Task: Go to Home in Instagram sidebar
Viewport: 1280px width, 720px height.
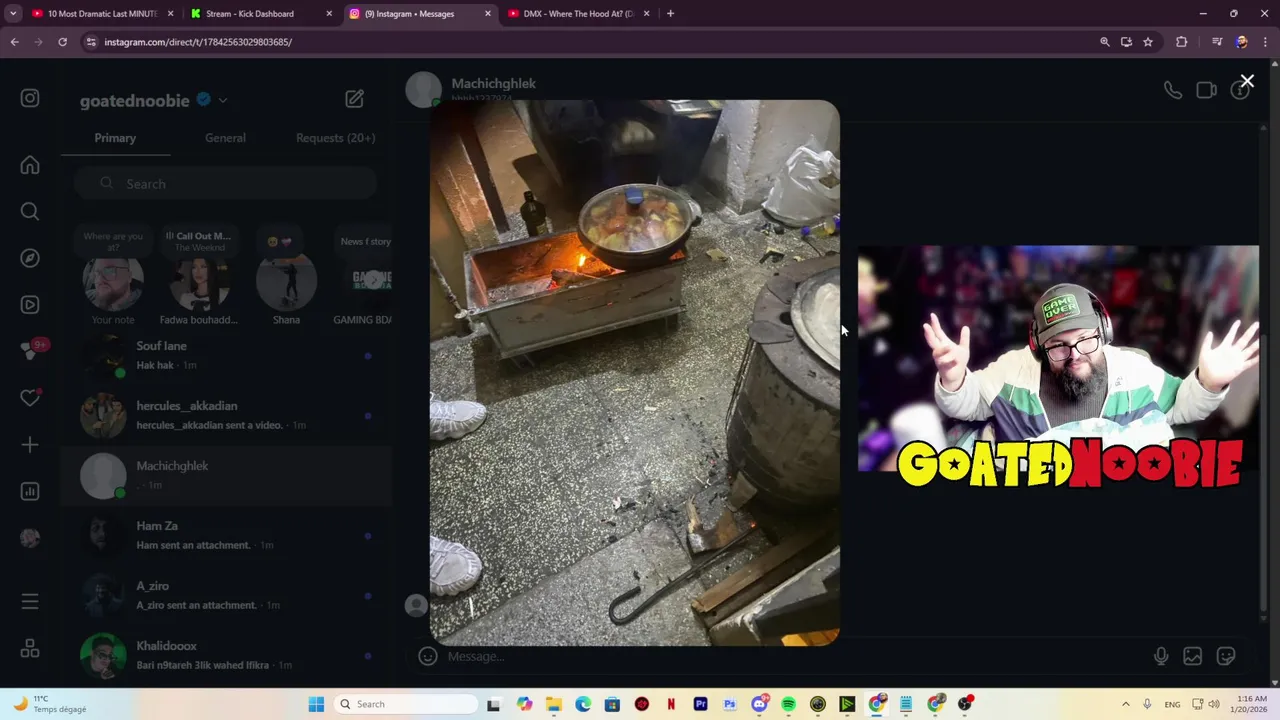Action: click(x=30, y=165)
